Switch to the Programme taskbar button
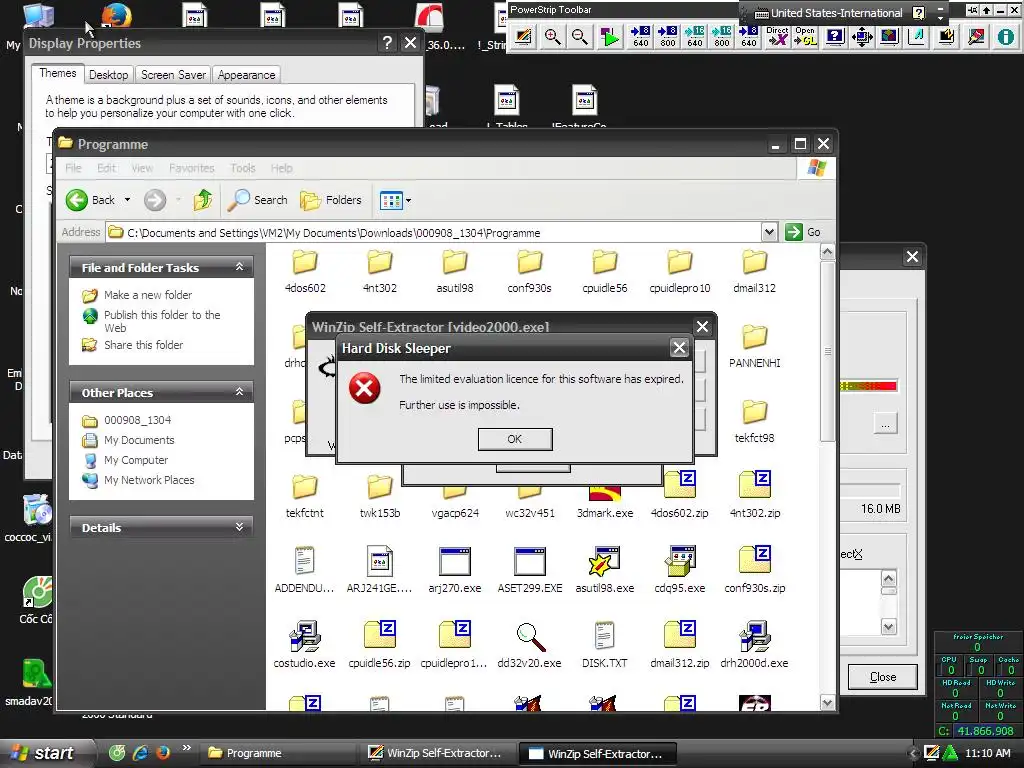 point(278,753)
